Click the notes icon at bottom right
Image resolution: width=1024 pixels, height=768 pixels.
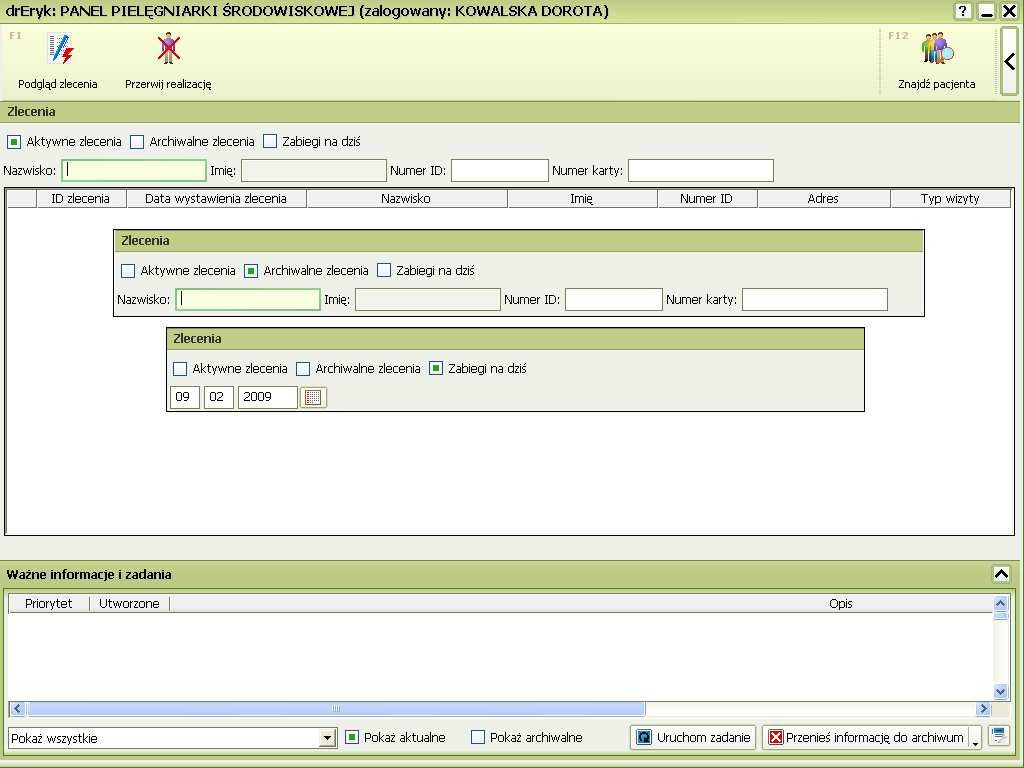point(999,735)
